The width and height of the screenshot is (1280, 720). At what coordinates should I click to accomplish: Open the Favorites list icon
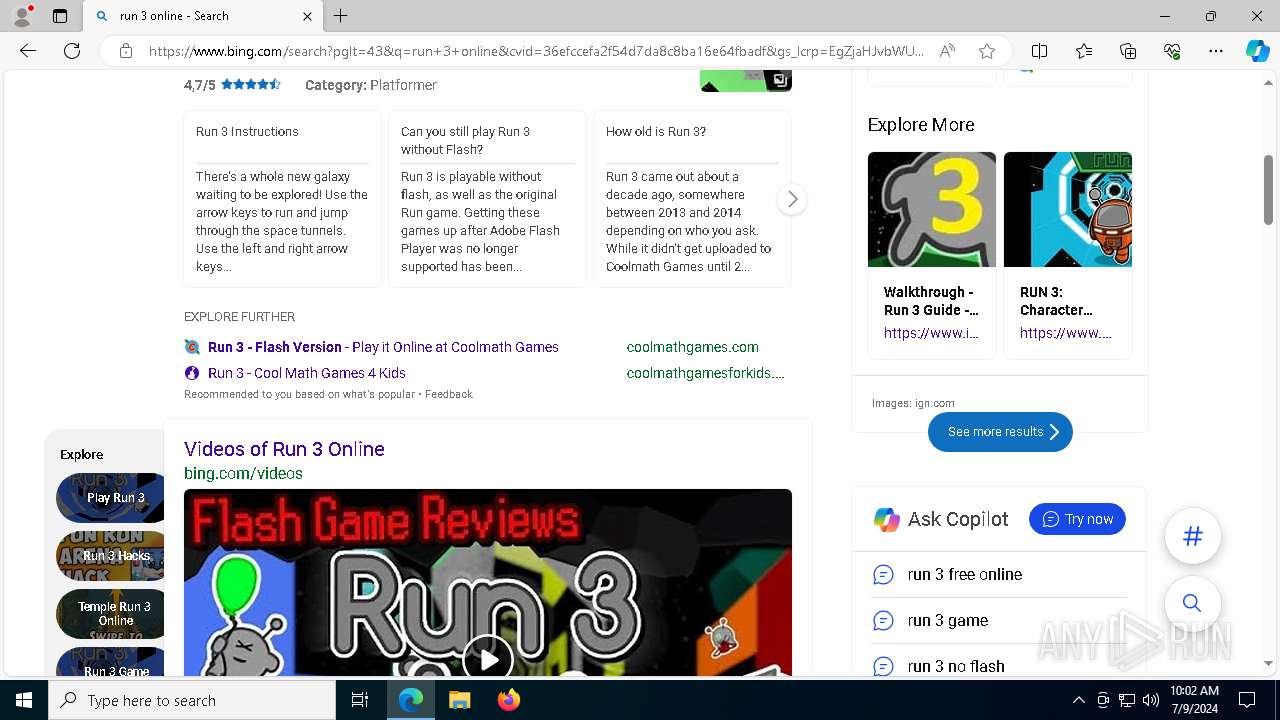[x=1084, y=51]
